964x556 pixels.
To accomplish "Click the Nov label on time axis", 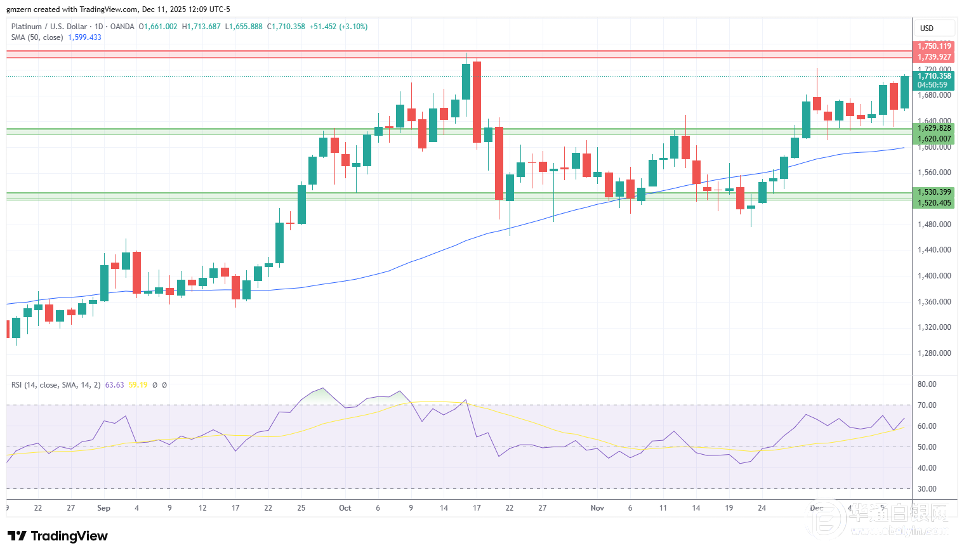I will pos(596,507).
